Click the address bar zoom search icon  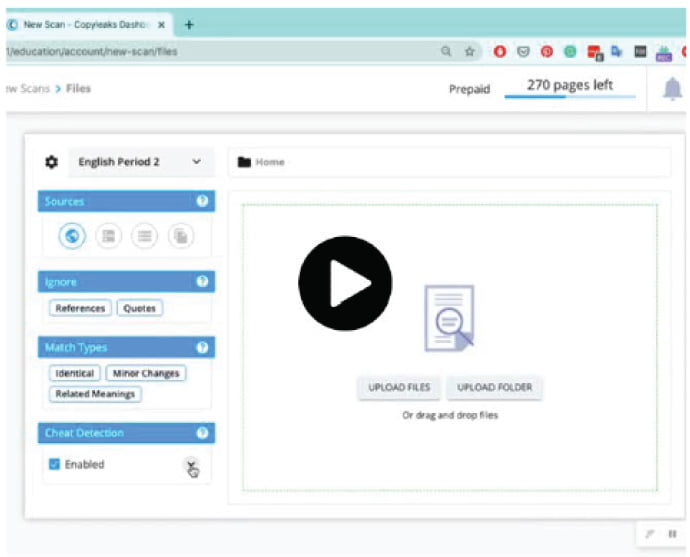[446, 51]
